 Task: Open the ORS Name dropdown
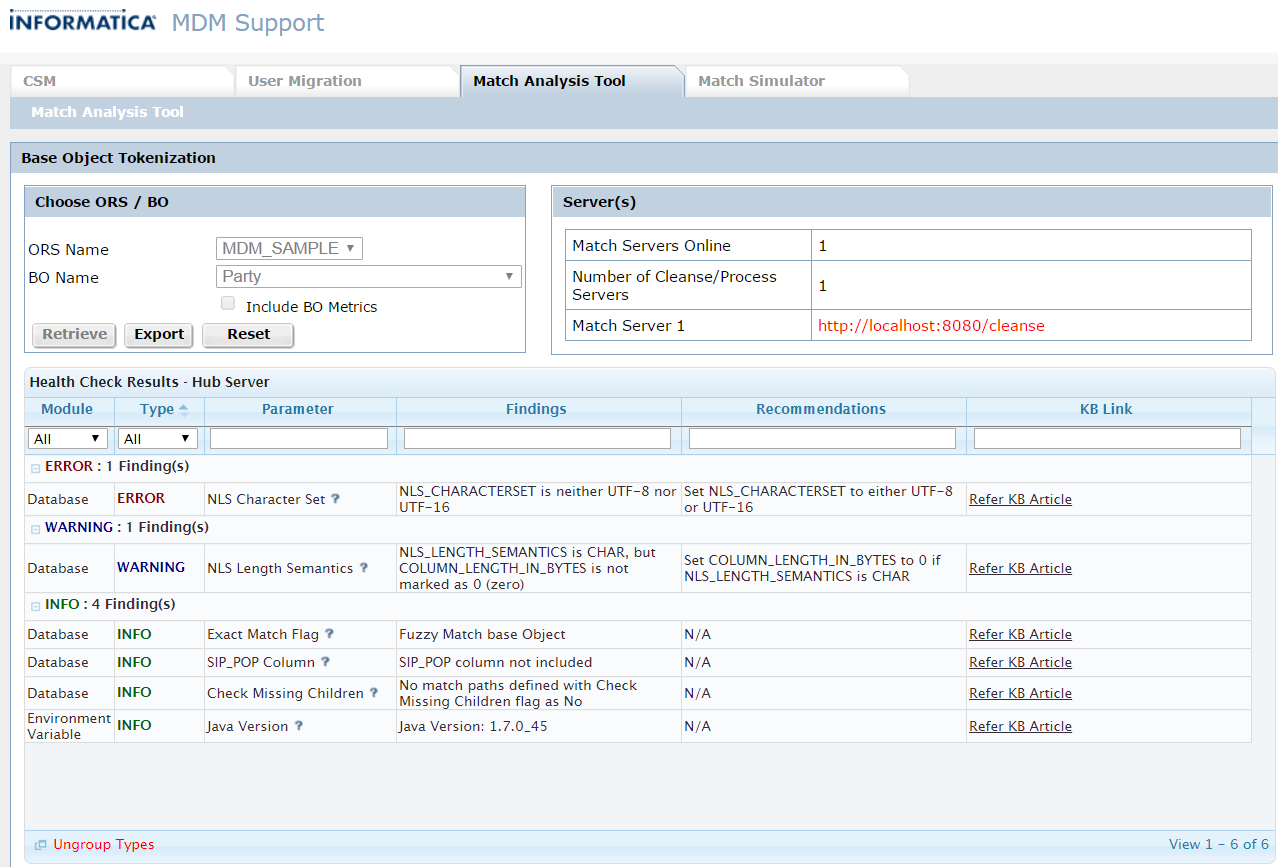pos(289,249)
